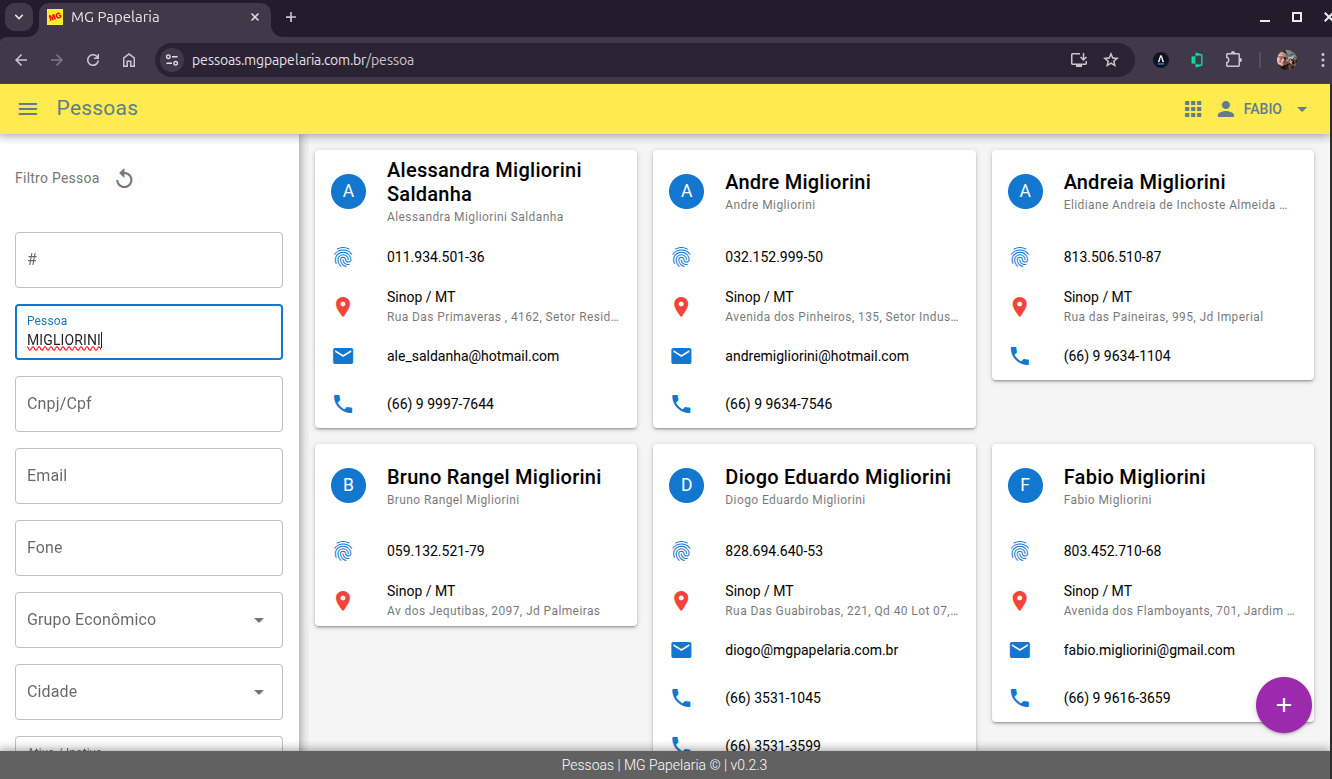The width and height of the screenshot is (1332, 779).
Task: Click phone icon on Andreia Migliorini card
Action: [1019, 356]
